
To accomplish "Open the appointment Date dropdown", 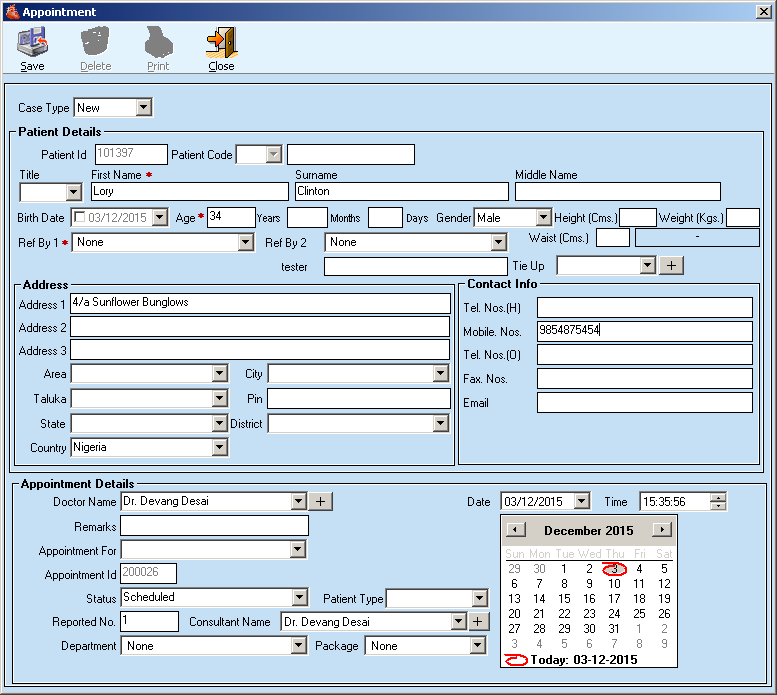I will [x=580, y=501].
